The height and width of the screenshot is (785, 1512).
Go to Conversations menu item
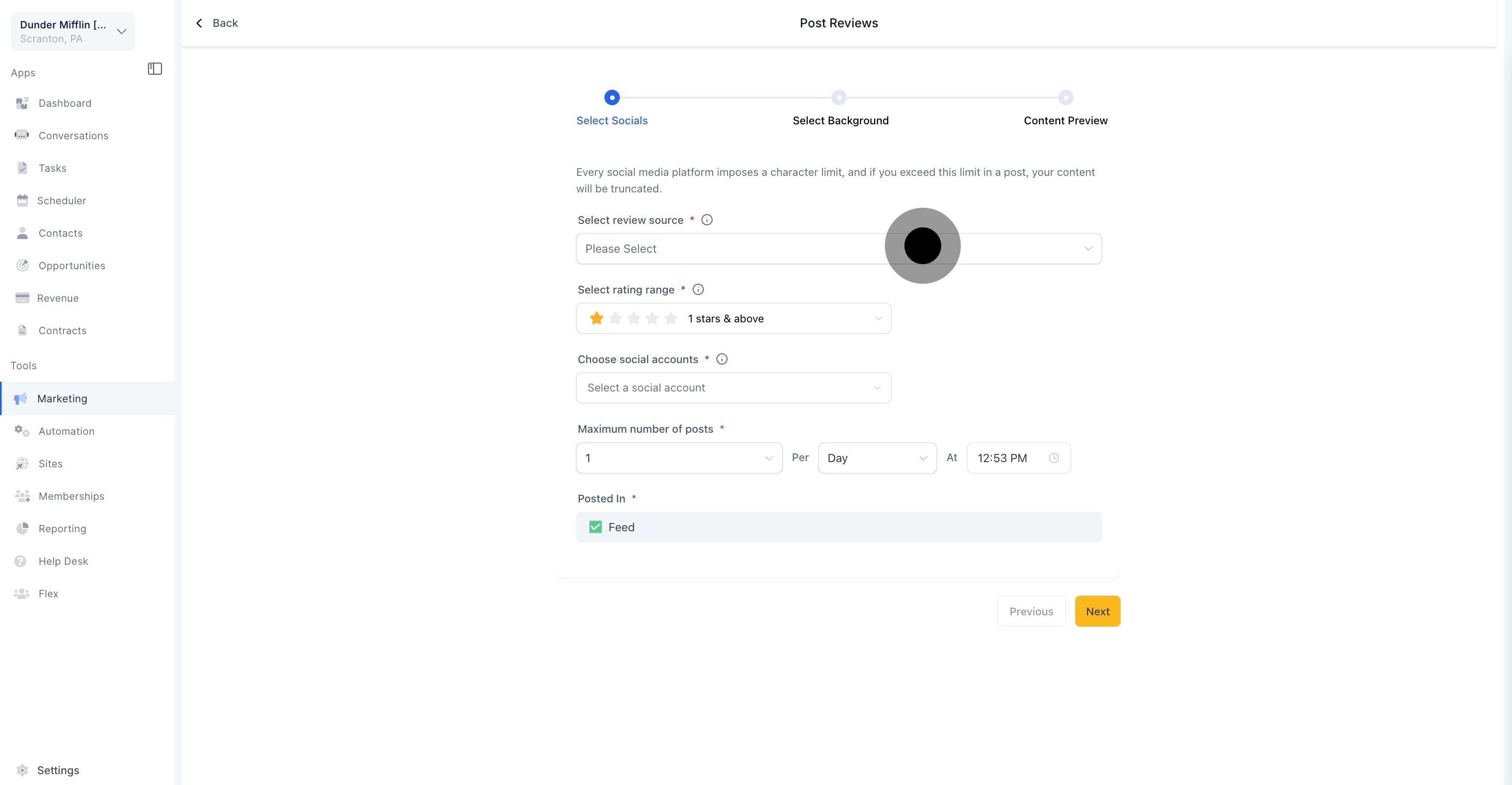pyautogui.click(x=73, y=136)
